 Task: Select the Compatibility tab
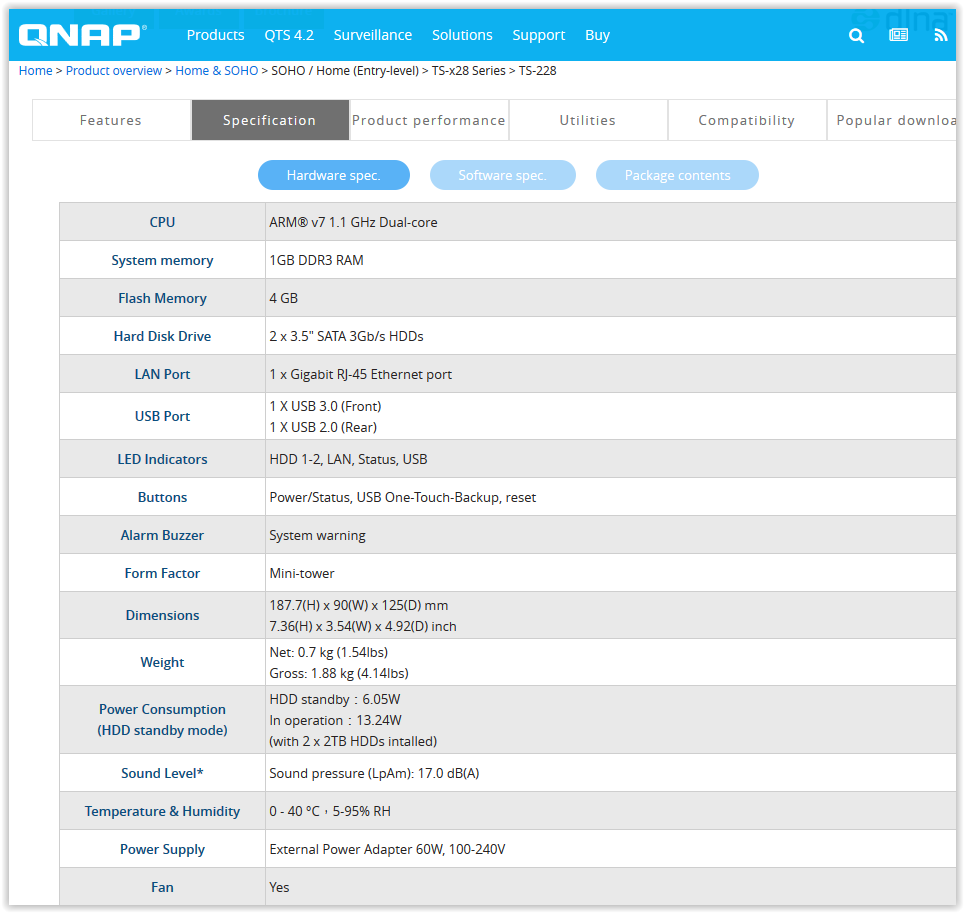point(746,120)
